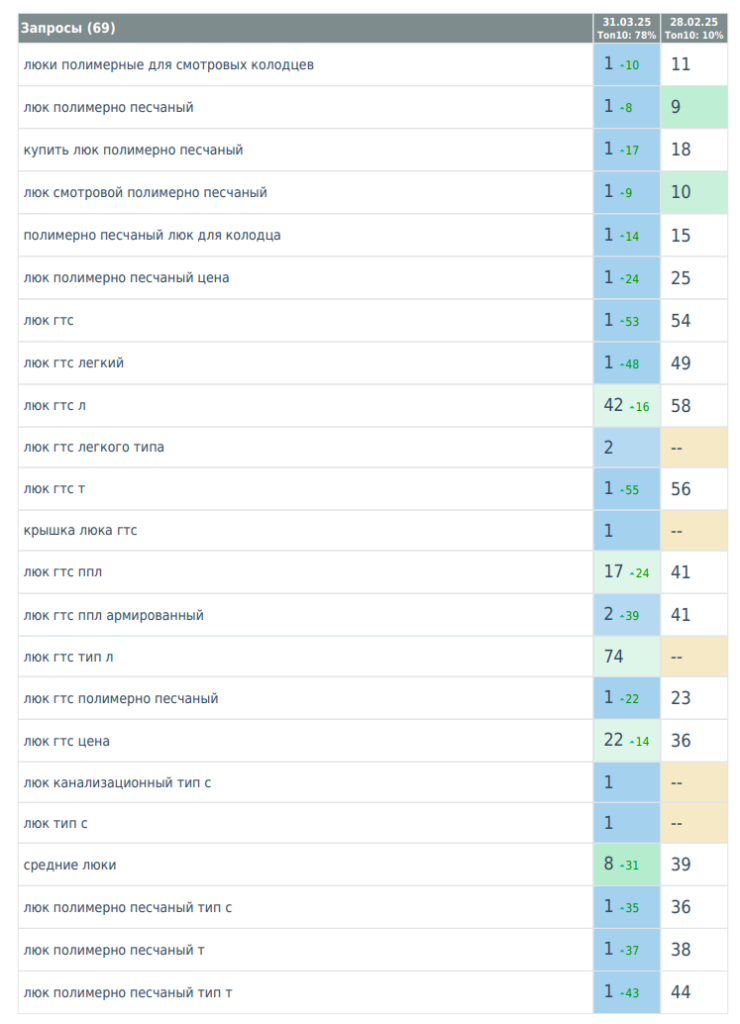Click February value 54 for 'люк гтс'
The height and width of the screenshot is (1024, 740).
click(694, 321)
